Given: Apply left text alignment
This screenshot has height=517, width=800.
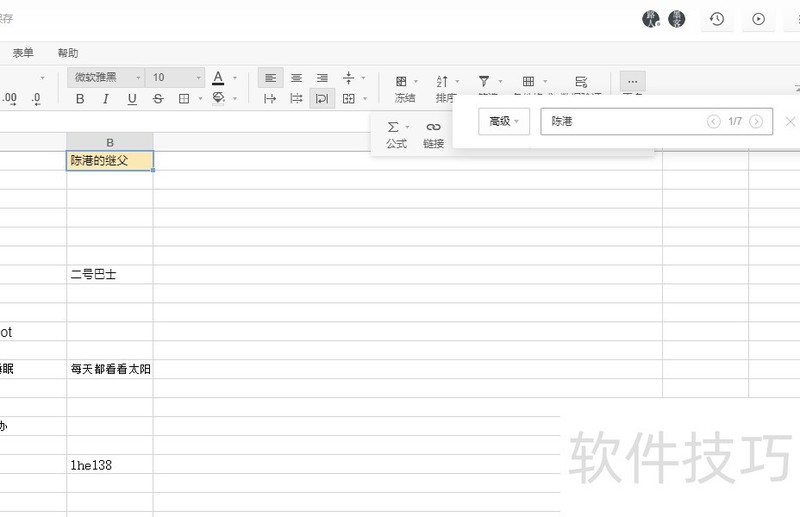Looking at the screenshot, I should coord(270,78).
